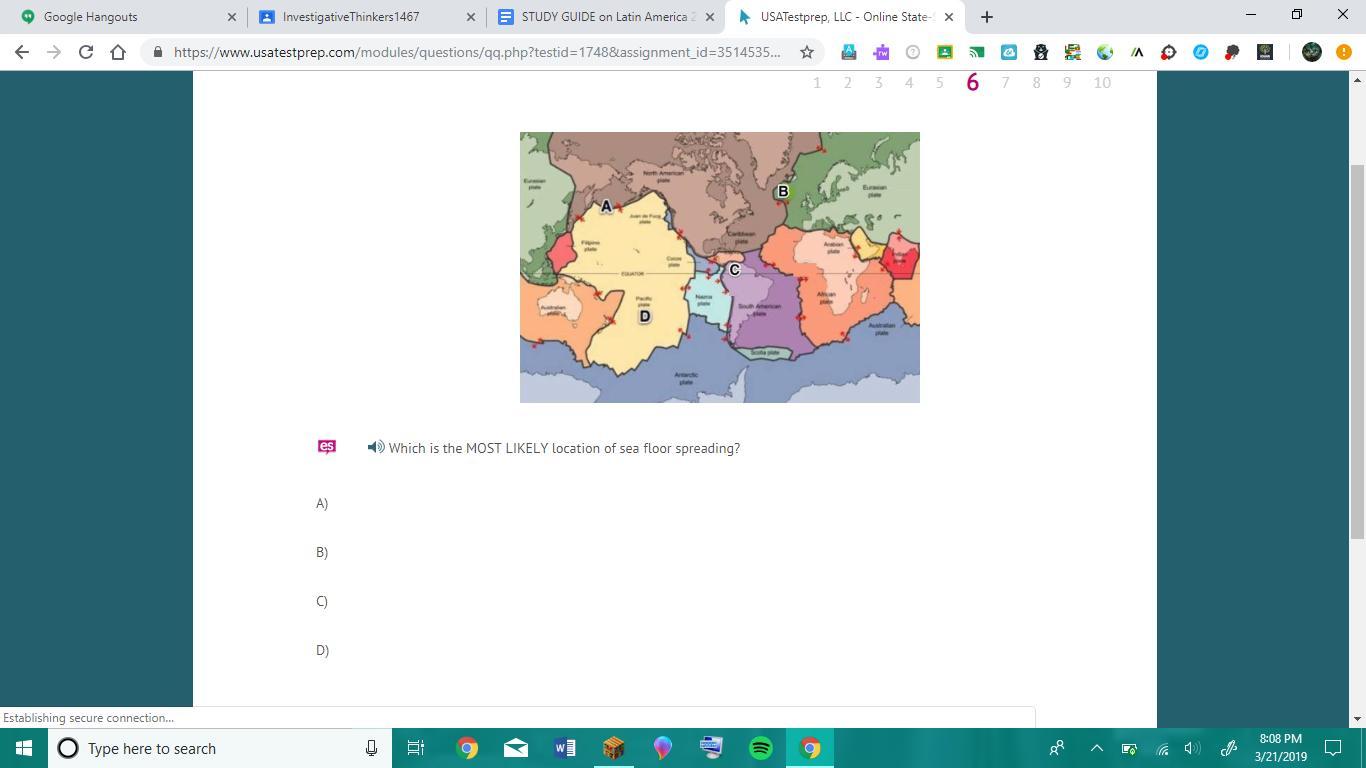Click the page's vertical scrollbar thumb

click(x=1357, y=352)
